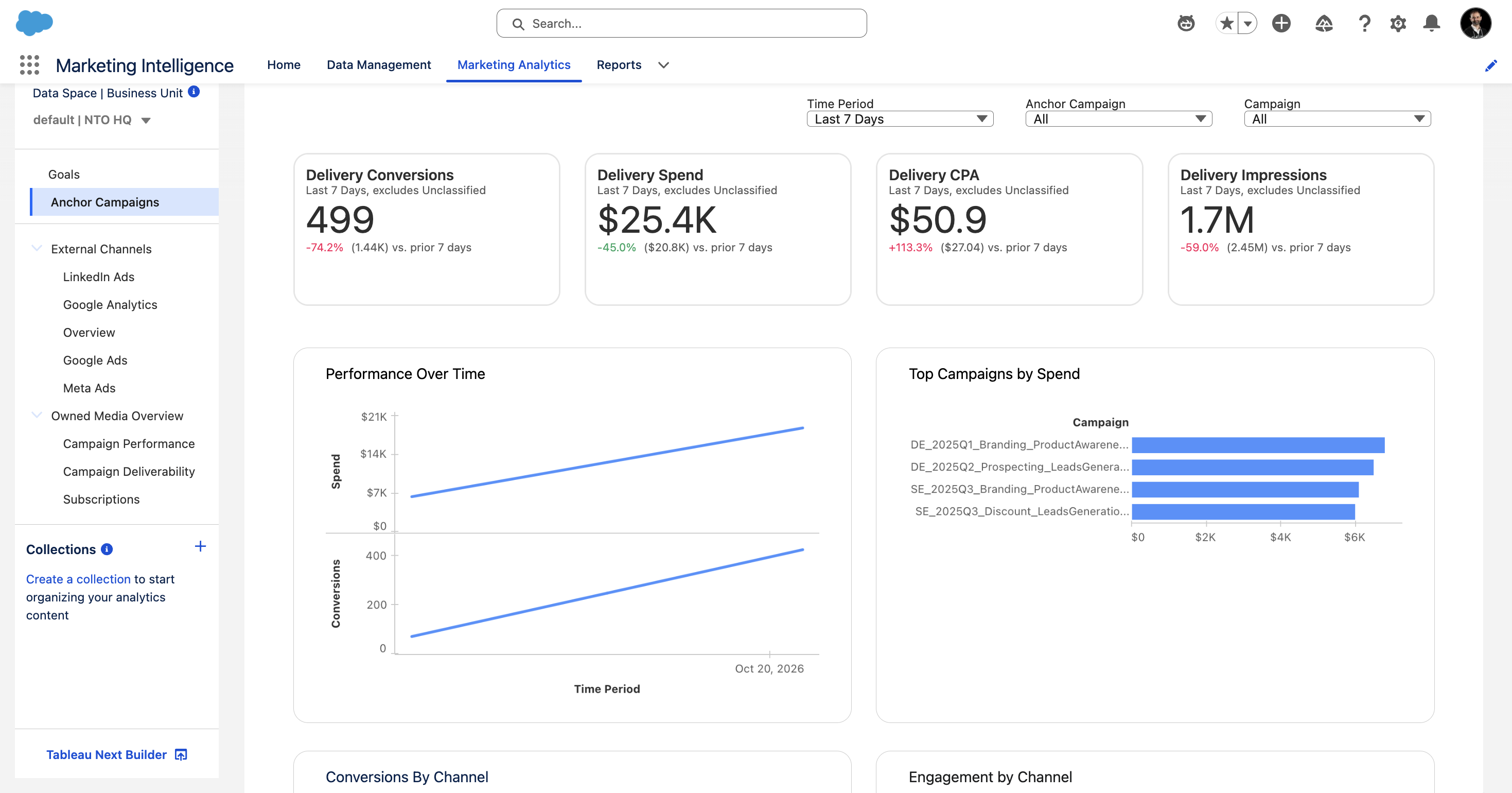Click the DE_2025Q2_Prospecting_LeadsGenera bar

[x=1253, y=468]
